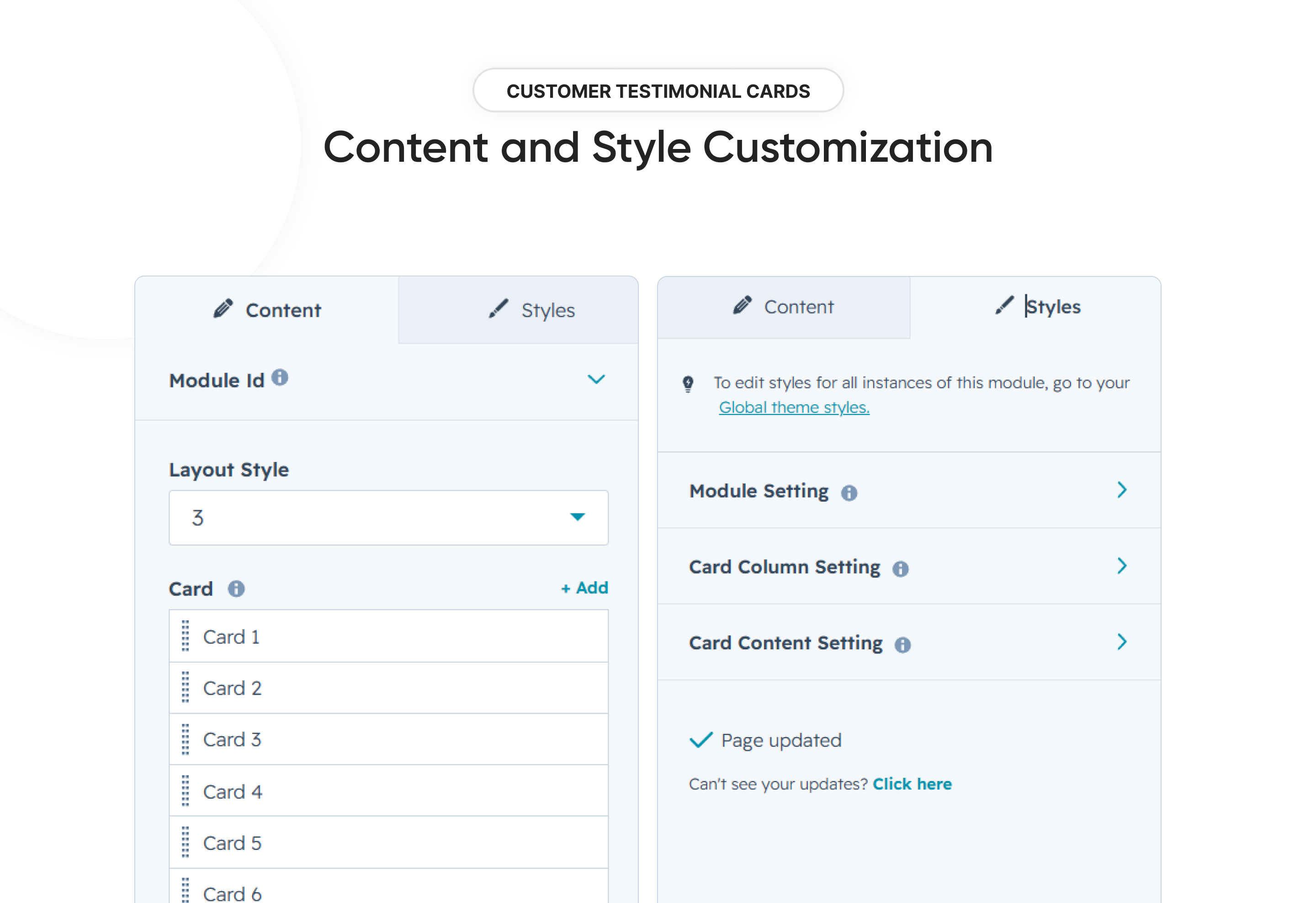Screen dimensions: 1316x903
Task: Click the Card 2 drag handle
Action: coord(185,687)
